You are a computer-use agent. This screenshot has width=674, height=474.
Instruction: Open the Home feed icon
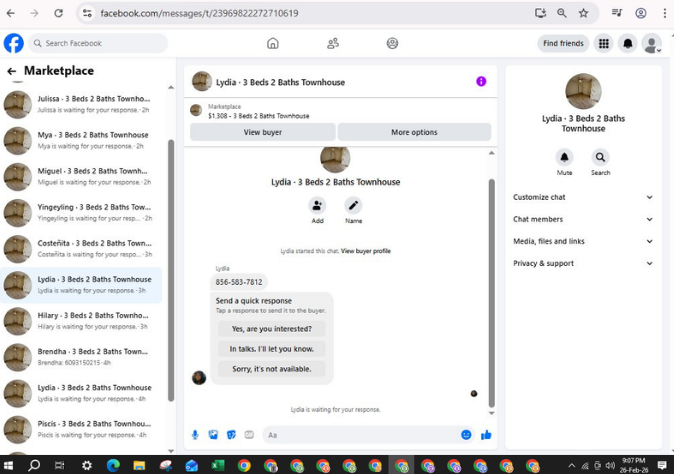[x=273, y=43]
